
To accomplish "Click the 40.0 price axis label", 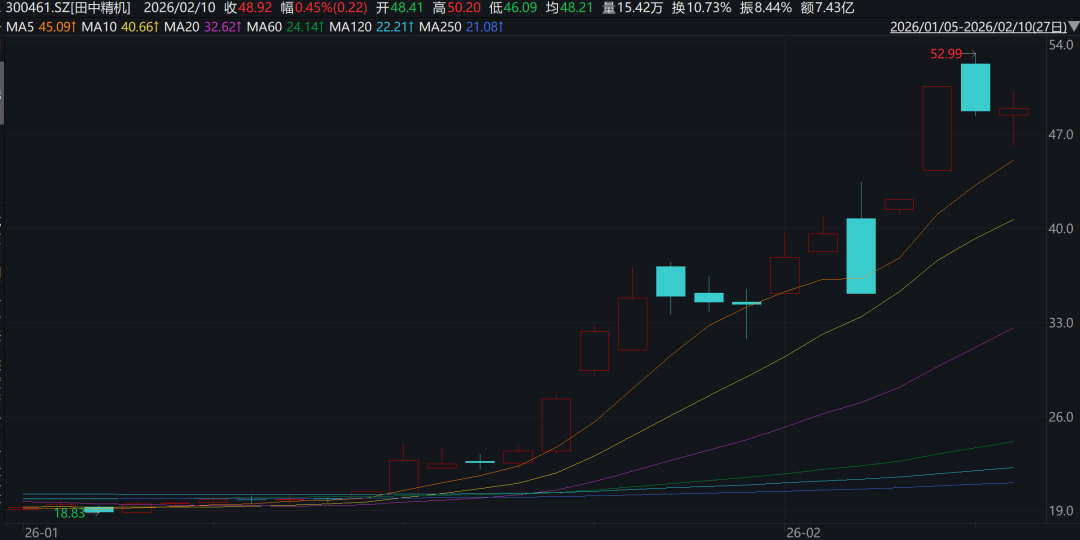I will tap(1060, 229).
